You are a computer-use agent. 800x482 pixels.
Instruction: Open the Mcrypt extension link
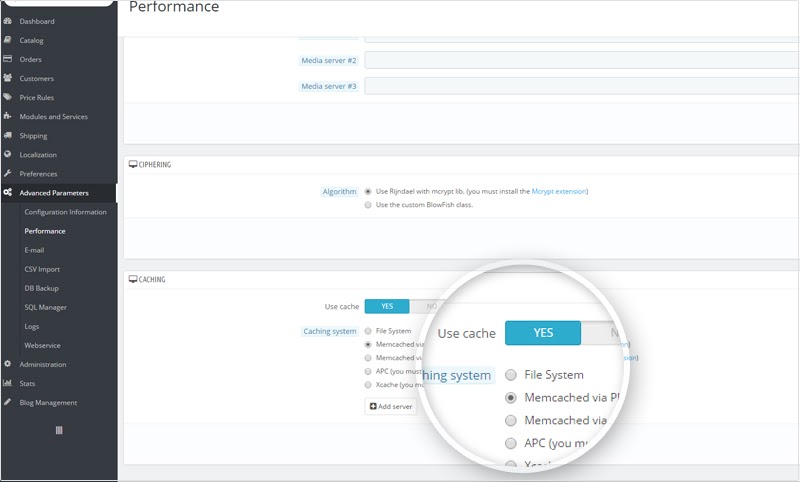(x=558, y=191)
